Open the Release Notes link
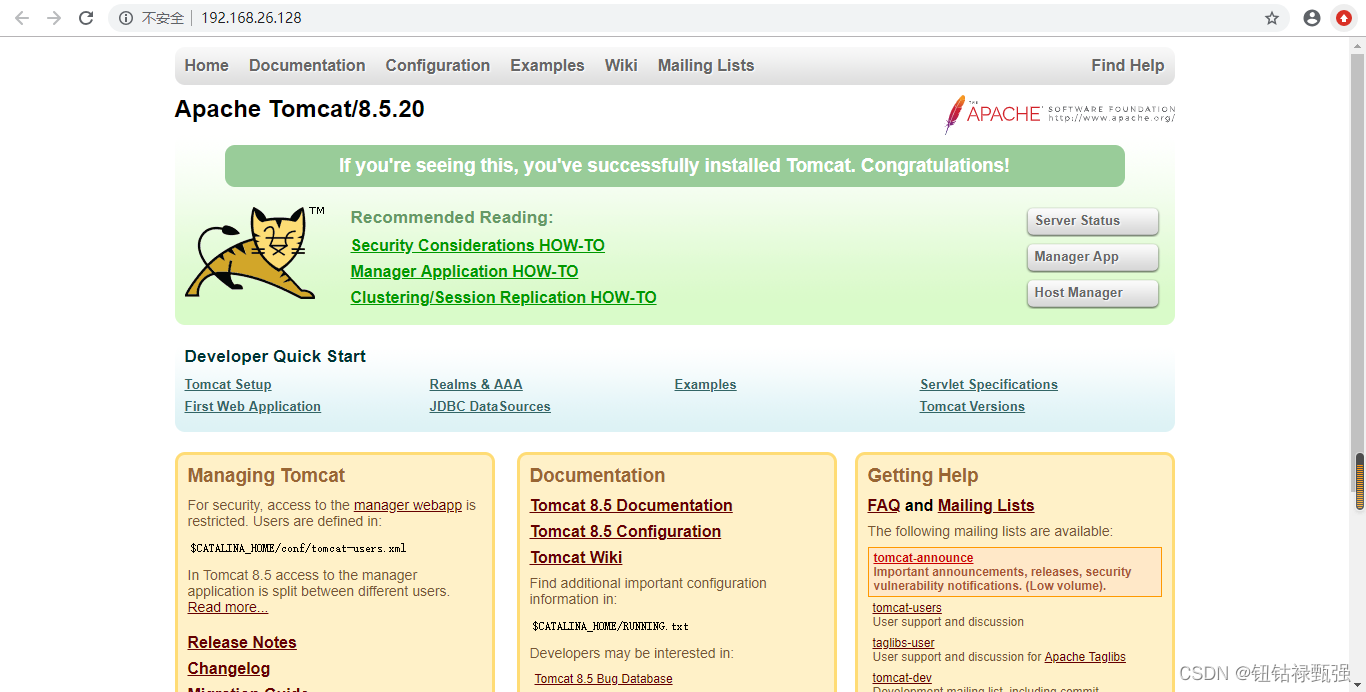 pyautogui.click(x=242, y=642)
